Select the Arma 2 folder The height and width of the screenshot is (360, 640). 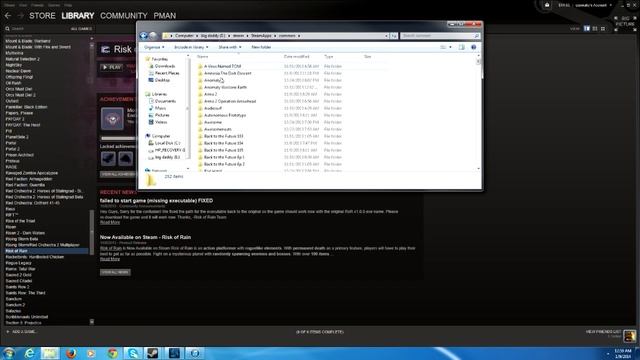coord(211,94)
